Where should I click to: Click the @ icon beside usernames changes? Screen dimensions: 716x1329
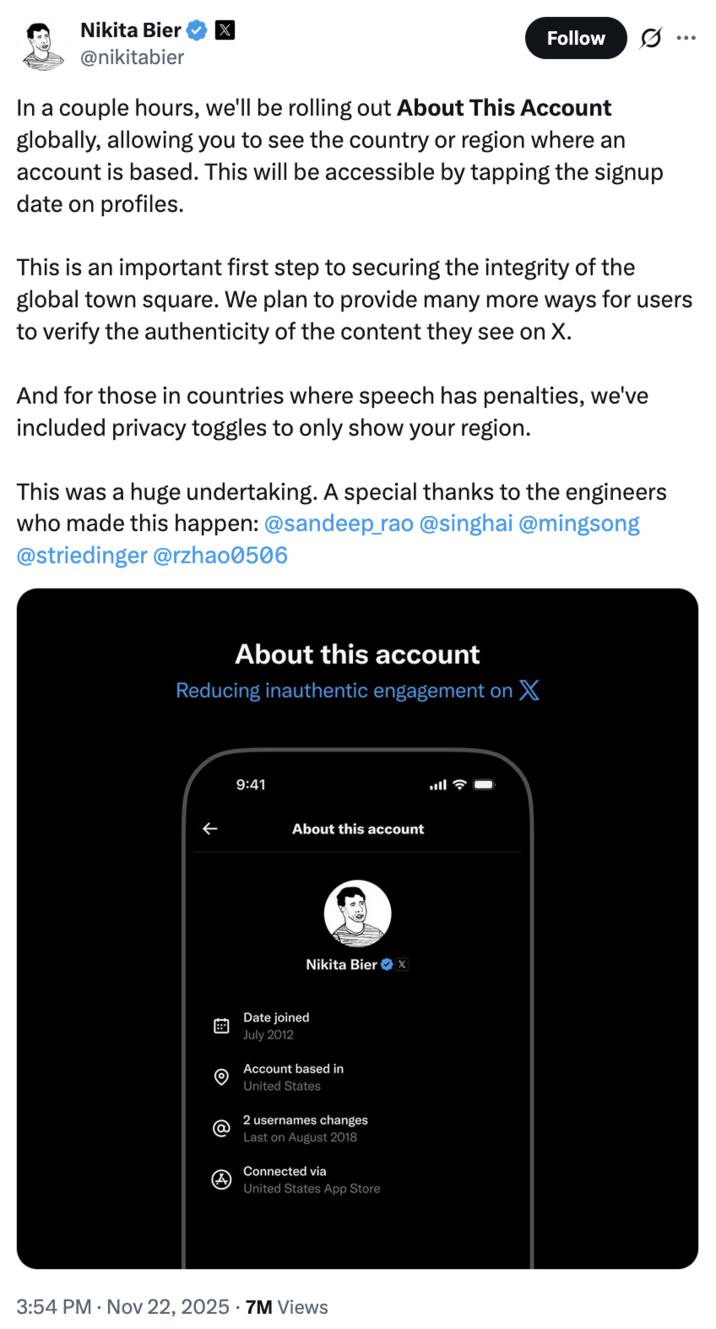tap(221, 1128)
